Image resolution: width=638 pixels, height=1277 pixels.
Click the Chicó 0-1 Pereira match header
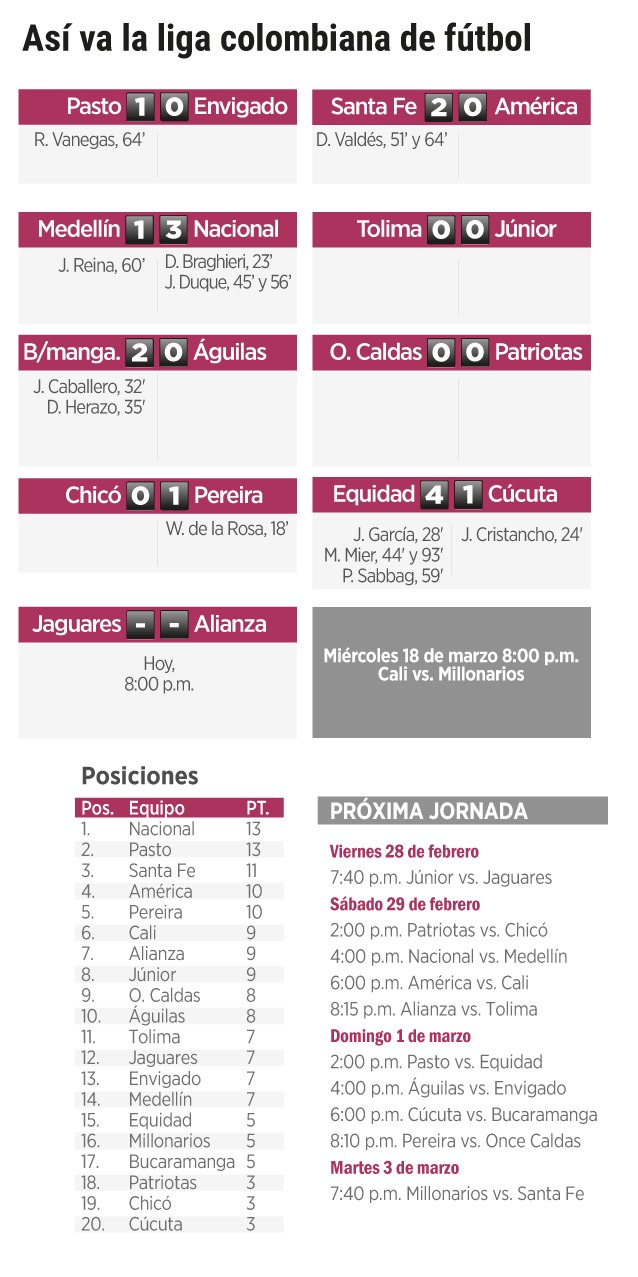pos(157,495)
